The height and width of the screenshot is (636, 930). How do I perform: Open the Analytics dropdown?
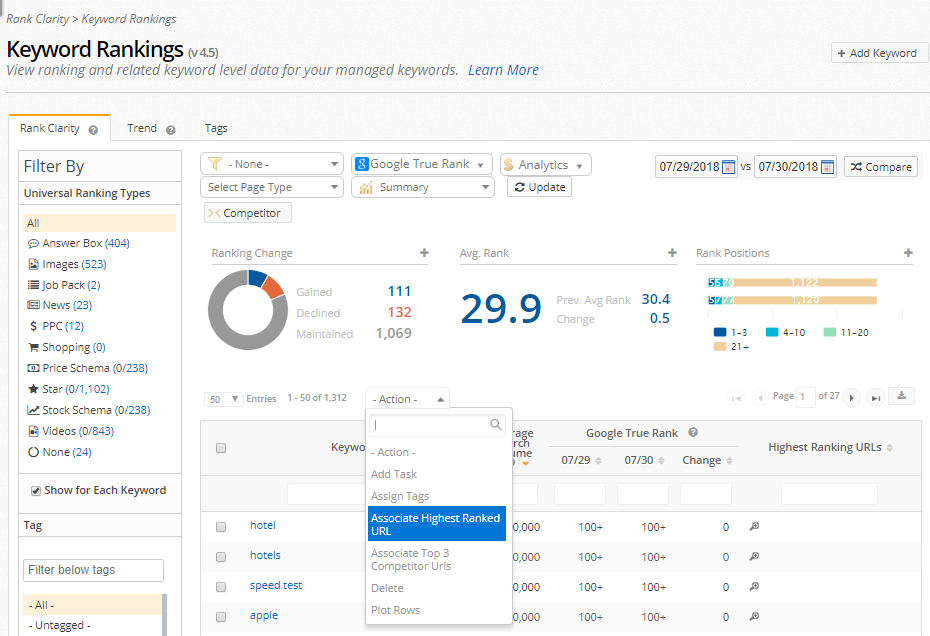[x=546, y=164]
